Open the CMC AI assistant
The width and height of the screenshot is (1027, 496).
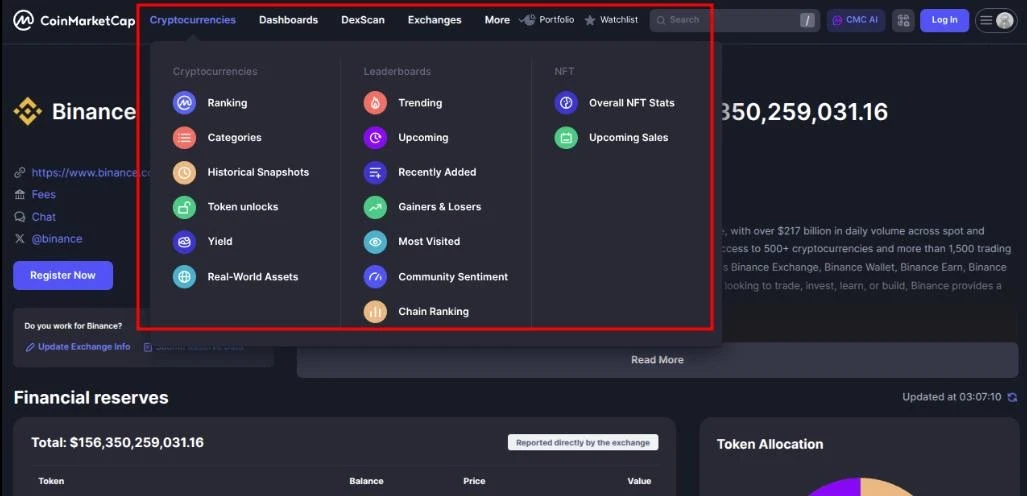pyautogui.click(x=855, y=20)
